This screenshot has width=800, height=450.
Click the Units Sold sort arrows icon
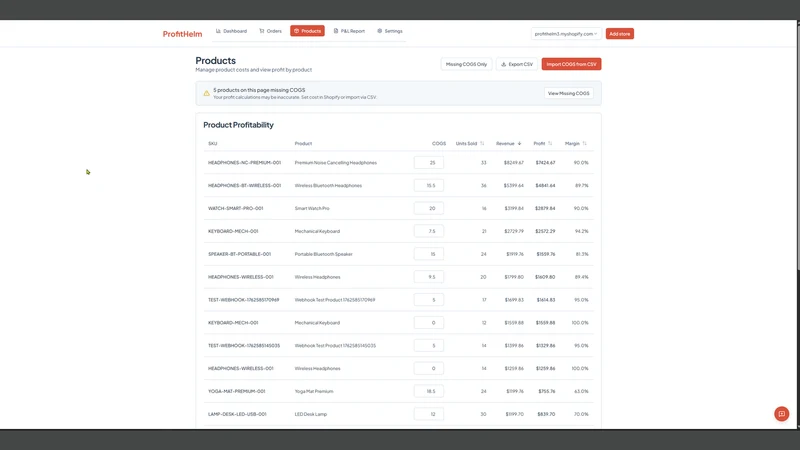[482, 143]
